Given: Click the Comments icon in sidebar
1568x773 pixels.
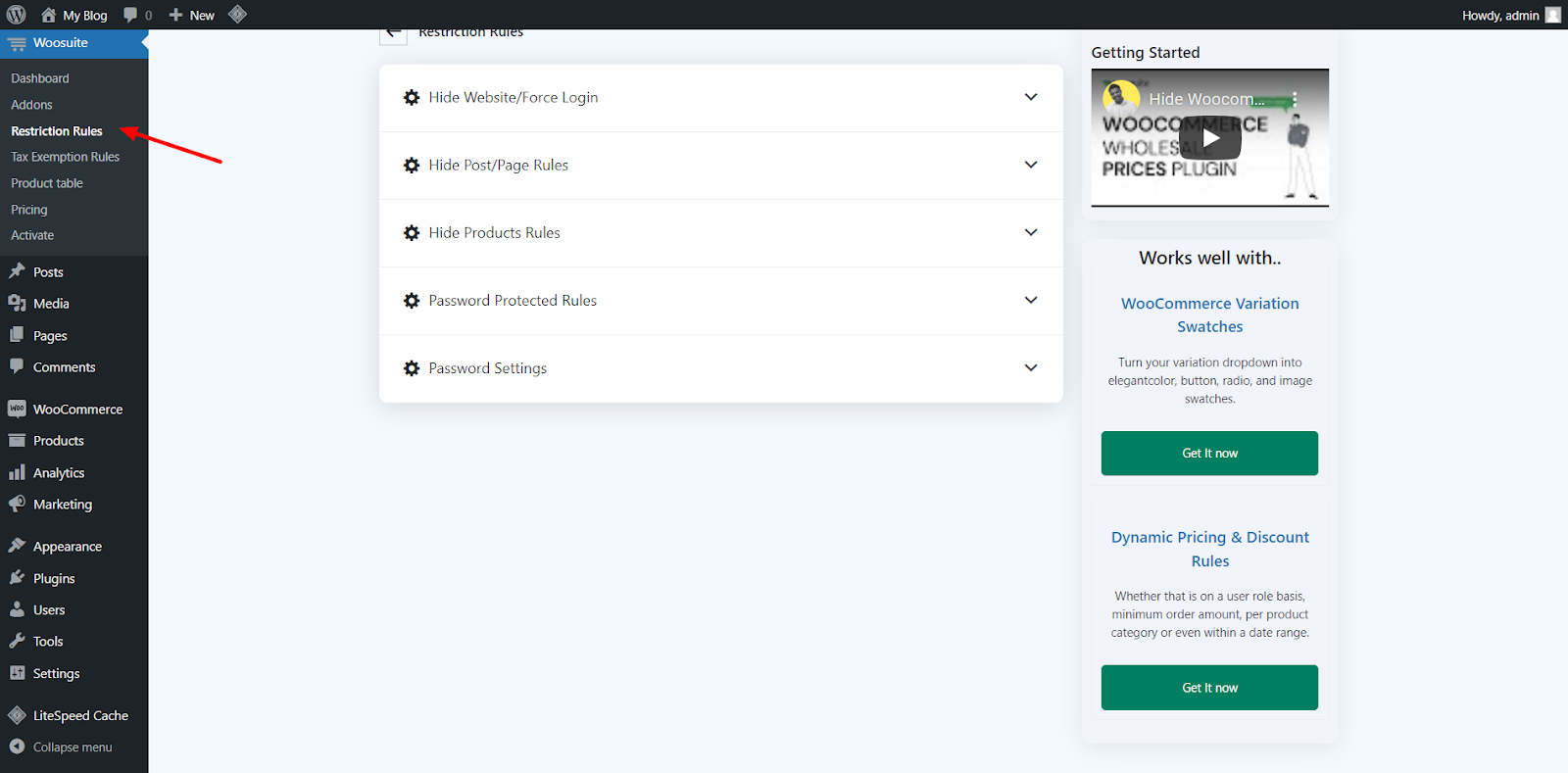Looking at the screenshot, I should click(x=17, y=366).
